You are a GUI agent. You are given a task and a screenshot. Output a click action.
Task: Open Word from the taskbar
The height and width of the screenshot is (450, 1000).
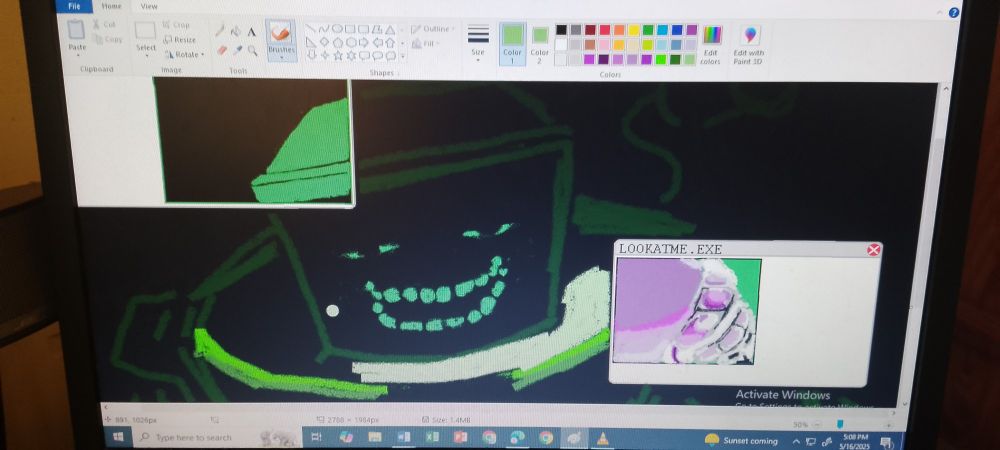(404, 437)
